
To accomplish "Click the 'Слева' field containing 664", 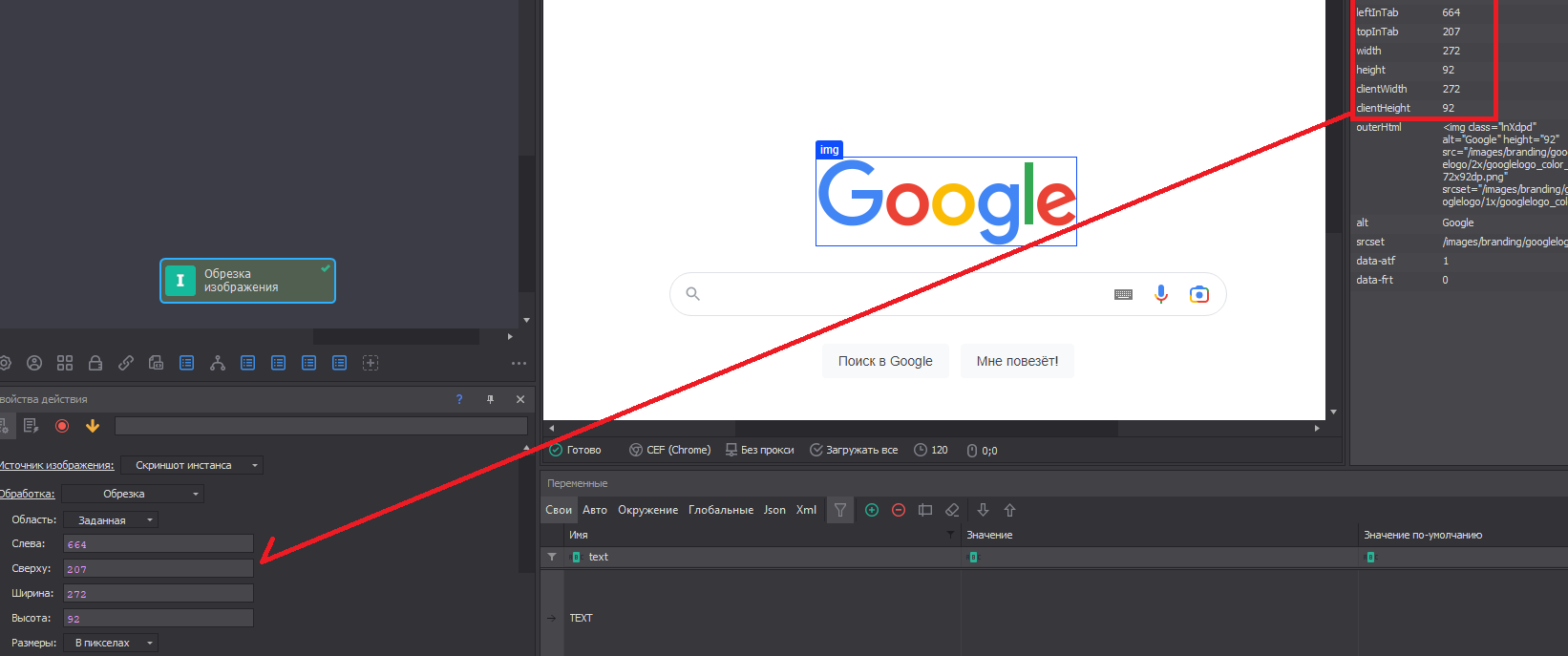I will tap(159, 543).
